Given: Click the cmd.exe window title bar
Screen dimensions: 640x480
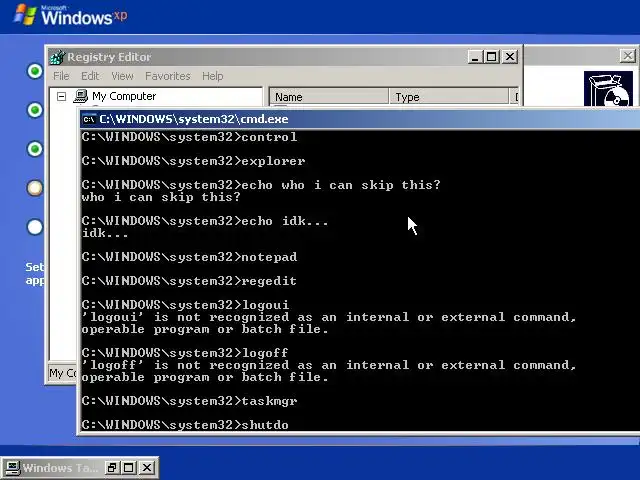Looking at the screenshot, I should 360,119.
